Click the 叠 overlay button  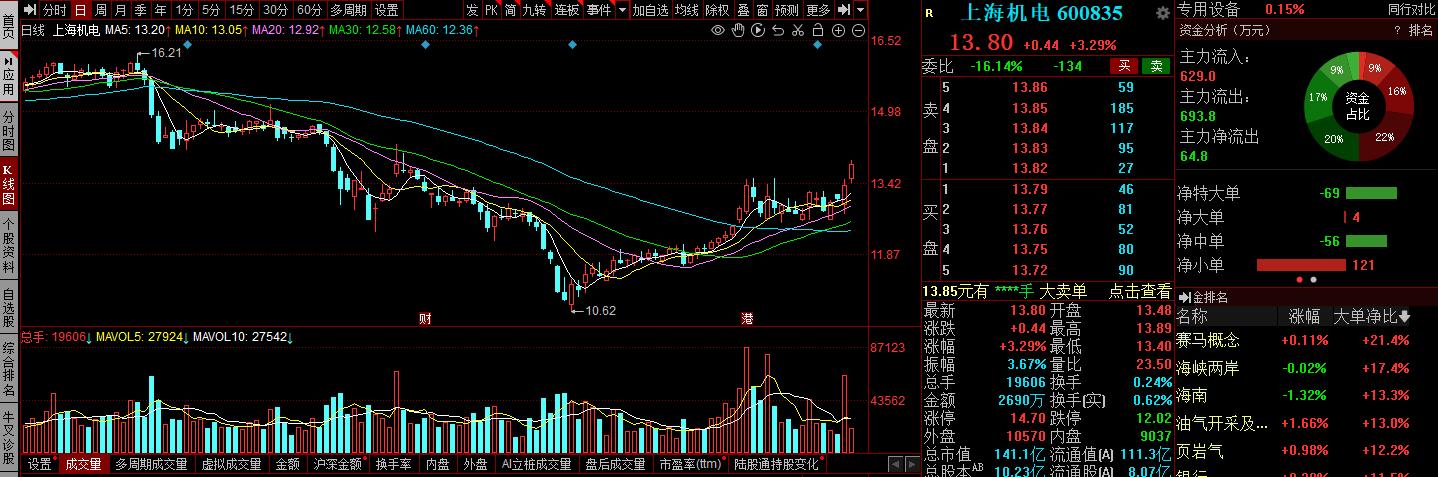(743, 10)
